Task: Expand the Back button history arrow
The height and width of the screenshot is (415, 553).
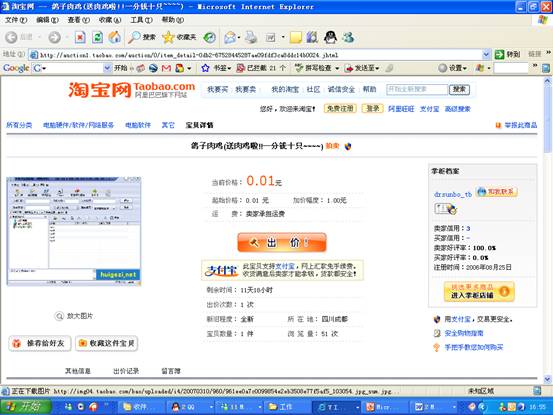Action: click(x=40, y=37)
